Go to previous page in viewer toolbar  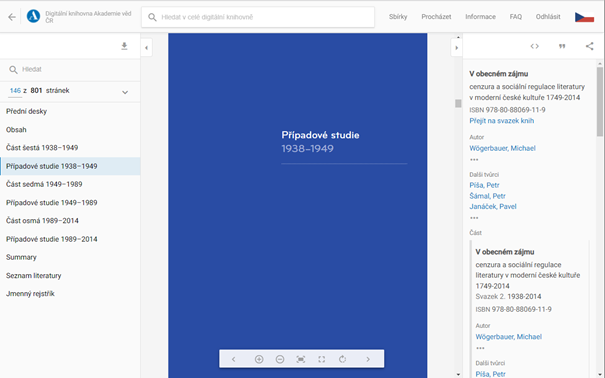pyautogui.click(x=233, y=359)
